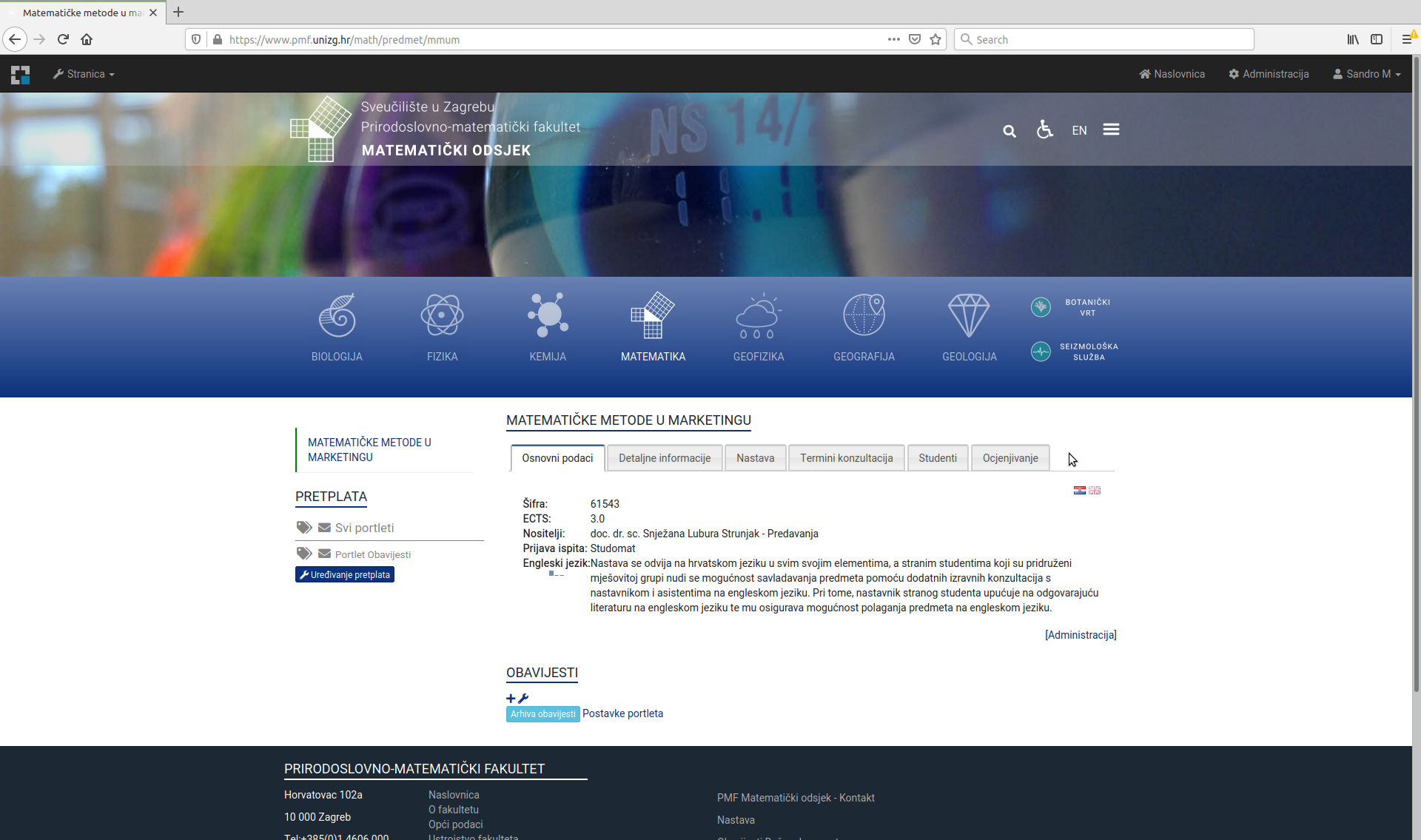The image size is (1421, 840).
Task: Click the browser Search field
Action: tap(1104, 39)
